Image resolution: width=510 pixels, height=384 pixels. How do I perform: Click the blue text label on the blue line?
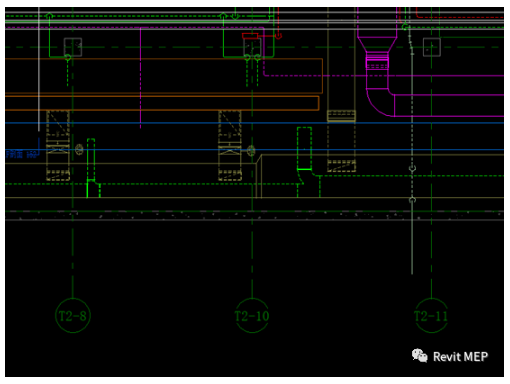click(21, 154)
